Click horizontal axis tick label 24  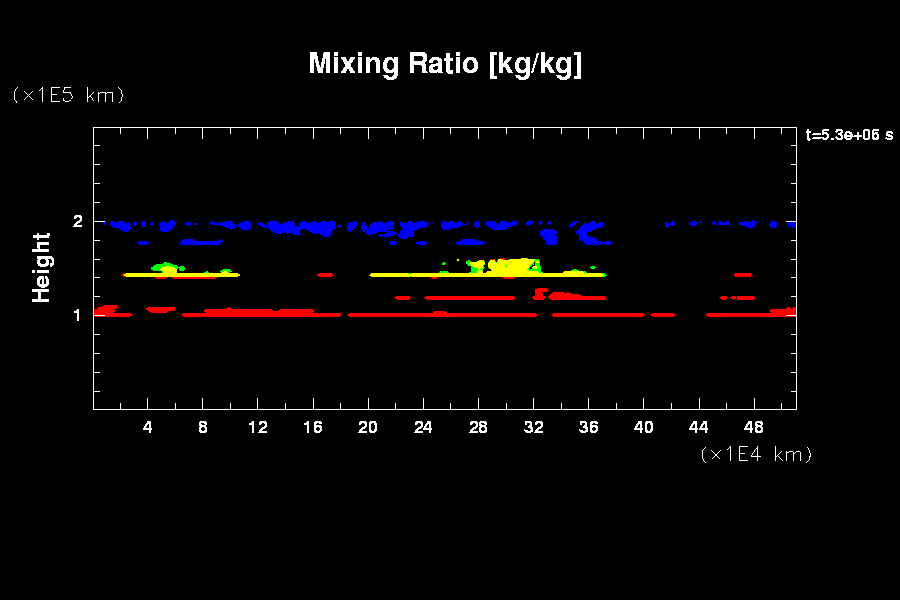pos(423,427)
